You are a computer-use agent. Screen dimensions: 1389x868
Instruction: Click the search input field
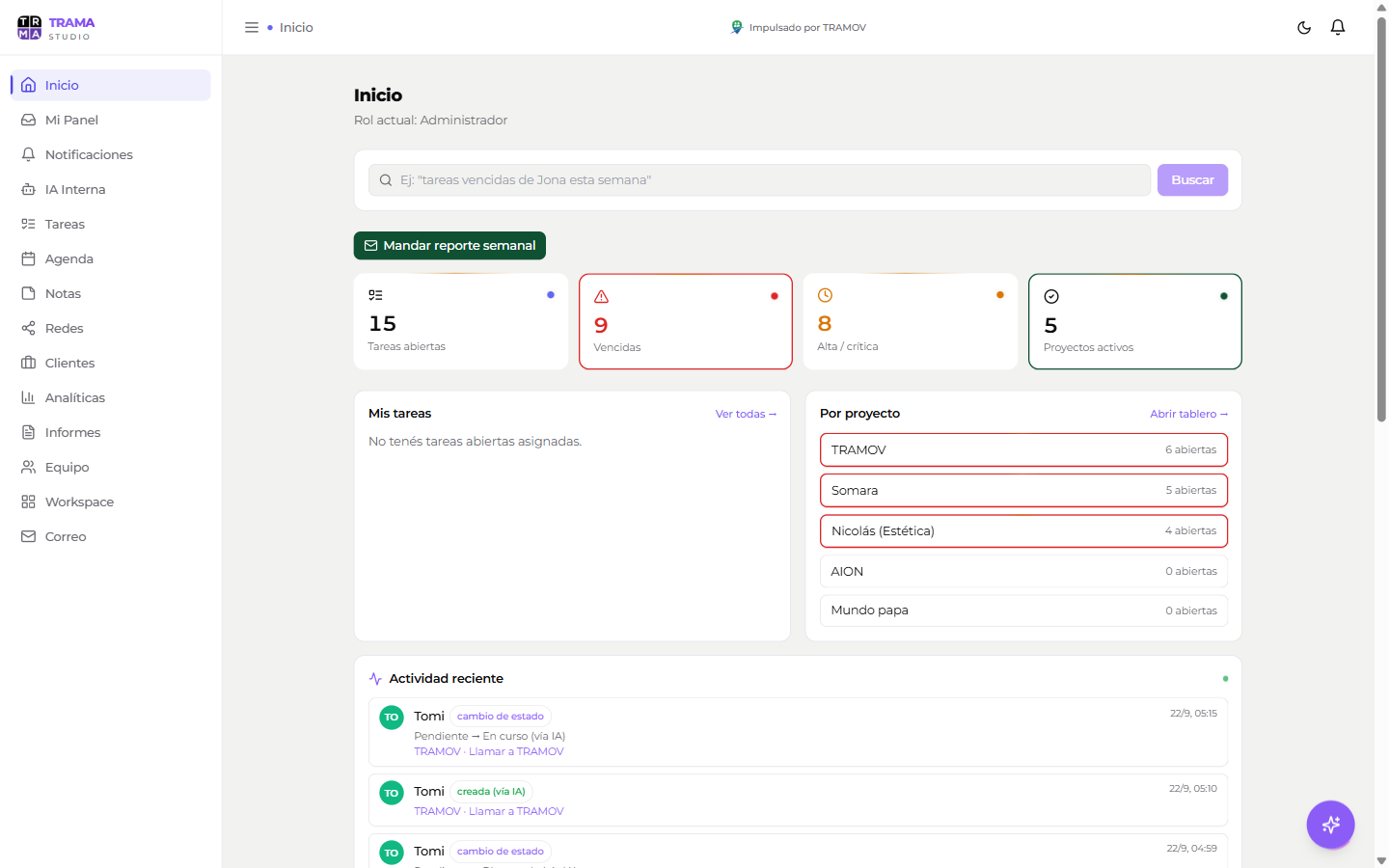click(759, 180)
